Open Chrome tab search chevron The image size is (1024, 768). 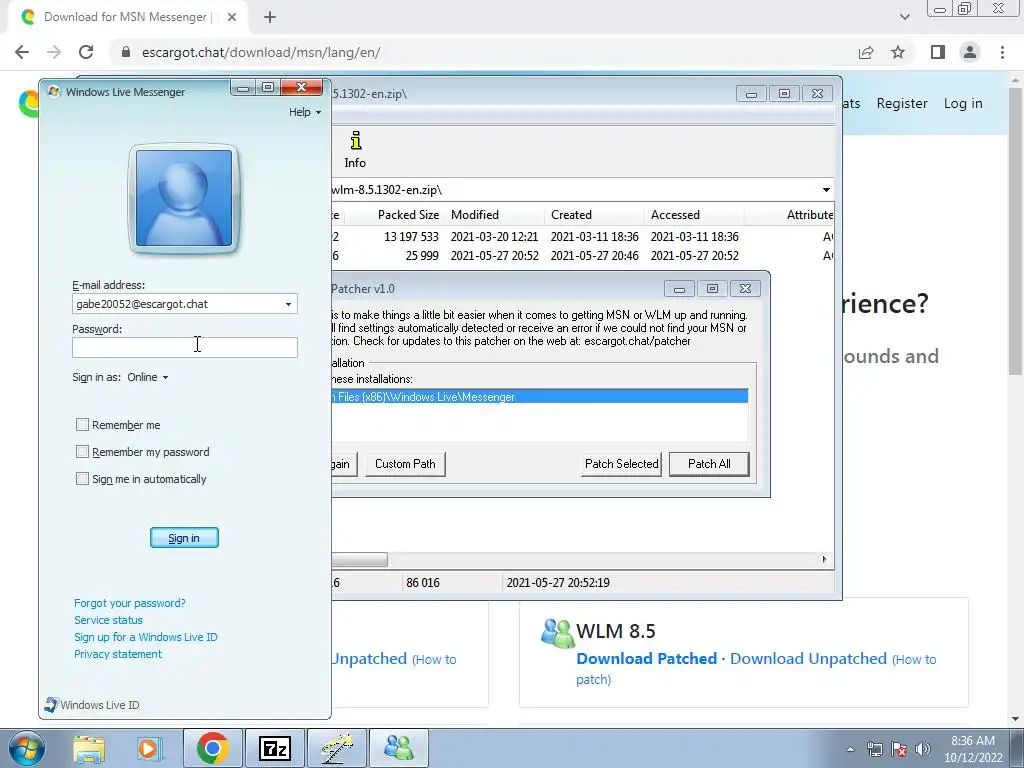(904, 17)
